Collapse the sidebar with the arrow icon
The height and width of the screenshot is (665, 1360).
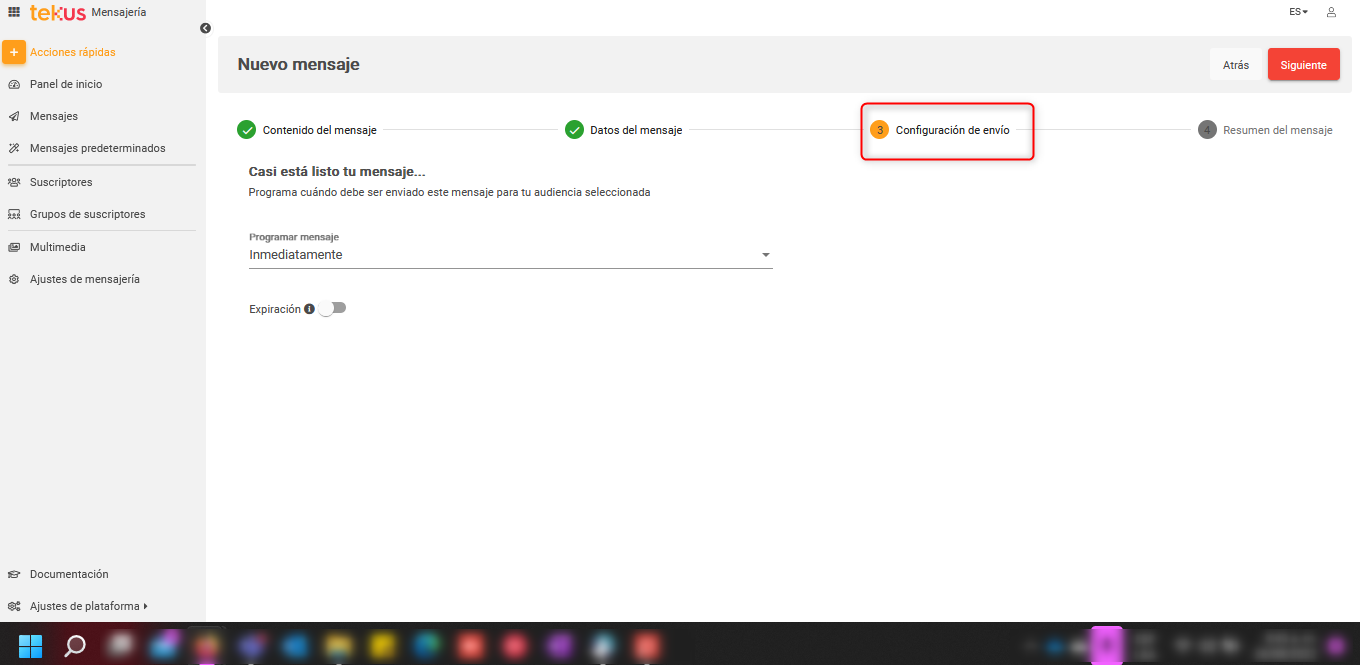tap(205, 28)
